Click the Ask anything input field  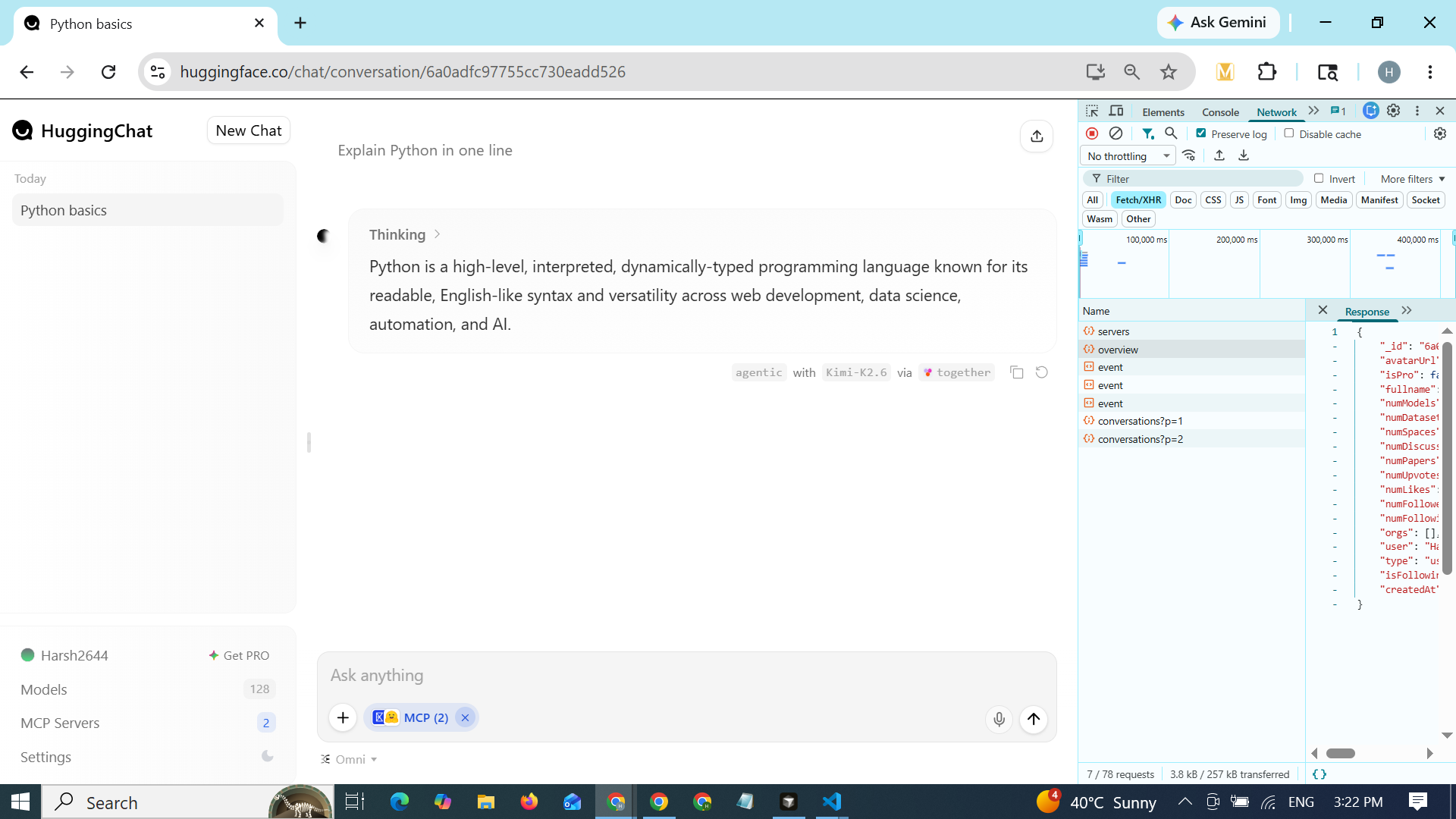point(686,675)
